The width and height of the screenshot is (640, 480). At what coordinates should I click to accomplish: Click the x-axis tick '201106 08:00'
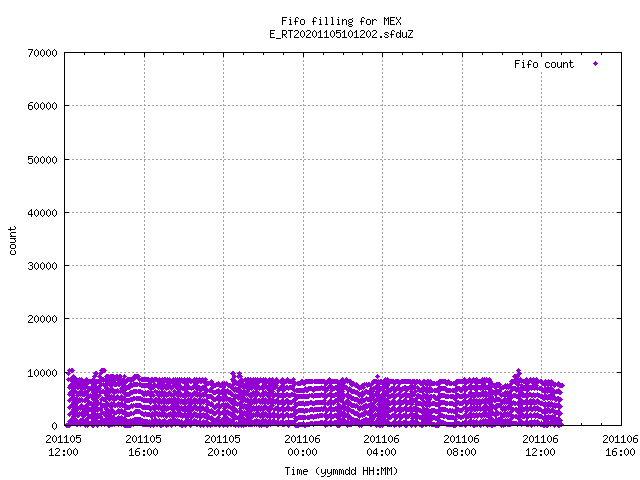coord(462,446)
